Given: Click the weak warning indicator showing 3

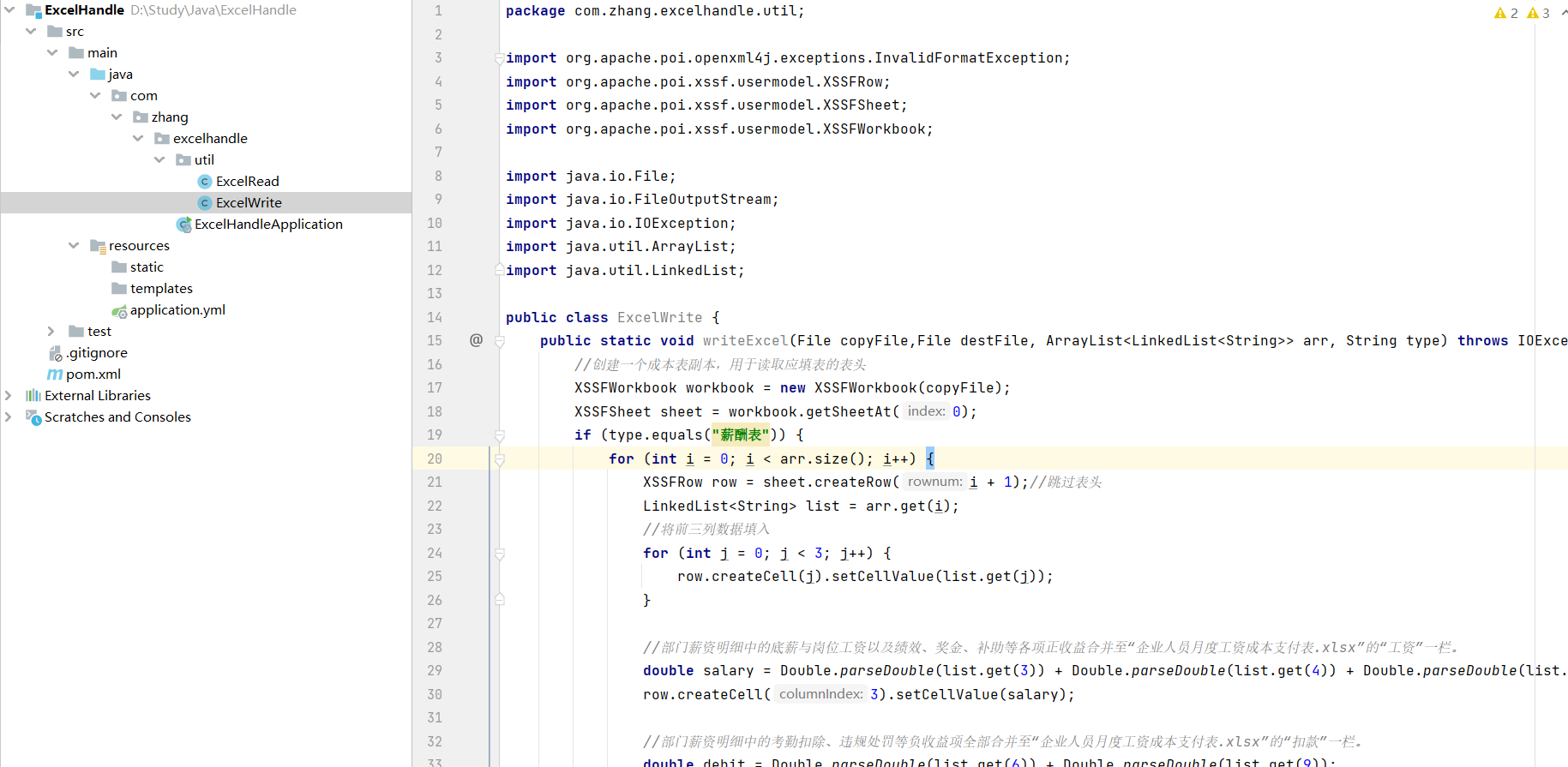Looking at the screenshot, I should click(x=1538, y=13).
